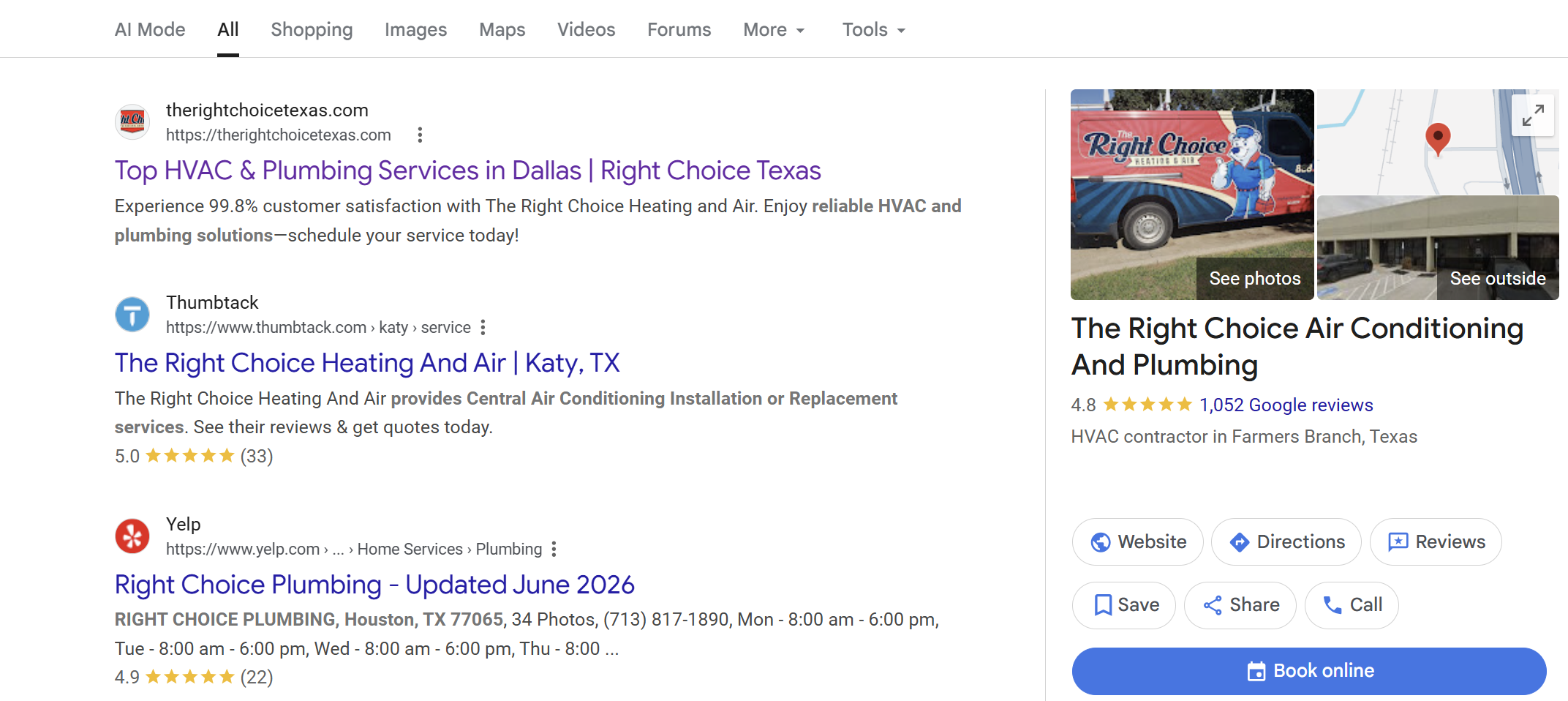Get Directions to the business

coord(1286,541)
